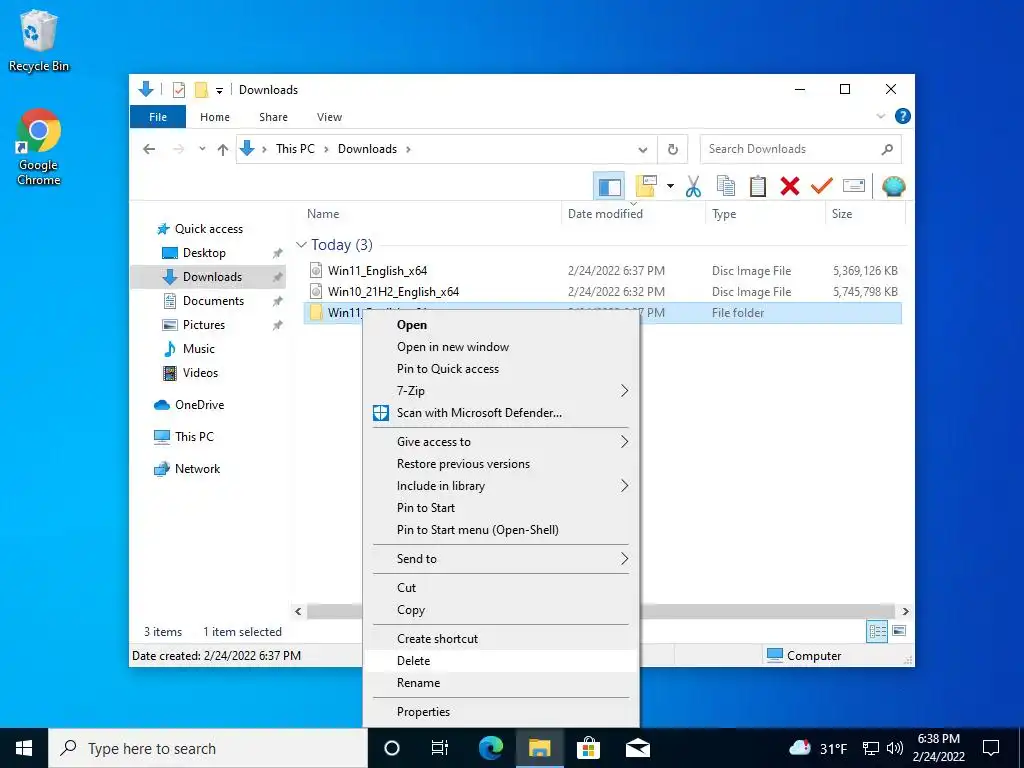Viewport: 1024px width, 768px height.
Task: Click the Rename toolbar icon beside the checkmark
Action: tap(854, 187)
